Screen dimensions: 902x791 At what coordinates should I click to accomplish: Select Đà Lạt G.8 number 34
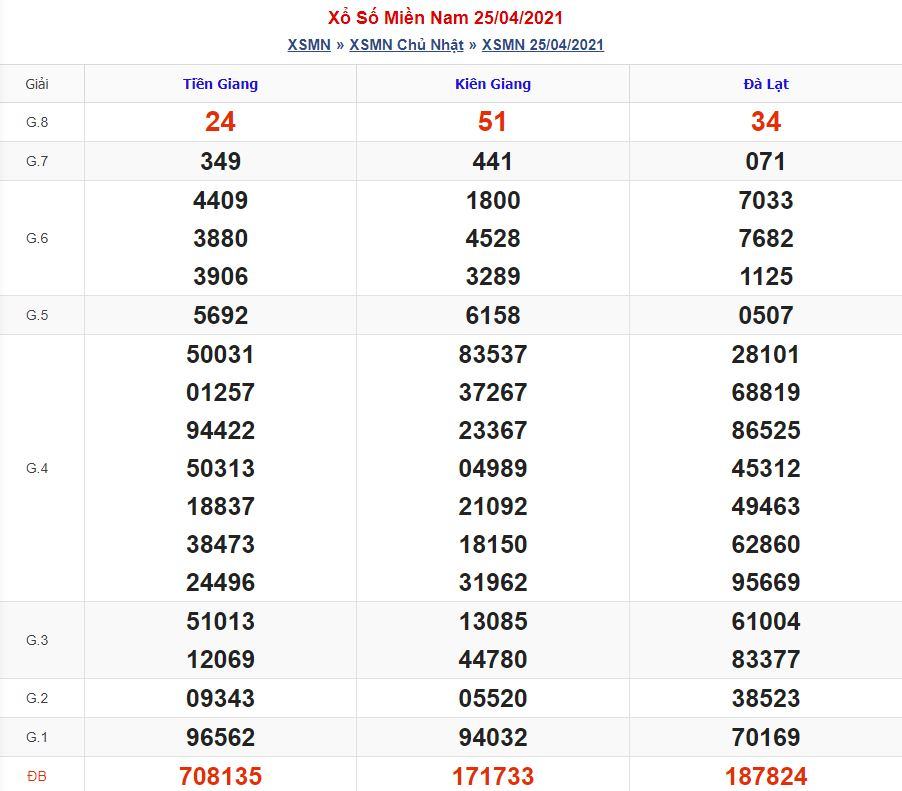766,122
